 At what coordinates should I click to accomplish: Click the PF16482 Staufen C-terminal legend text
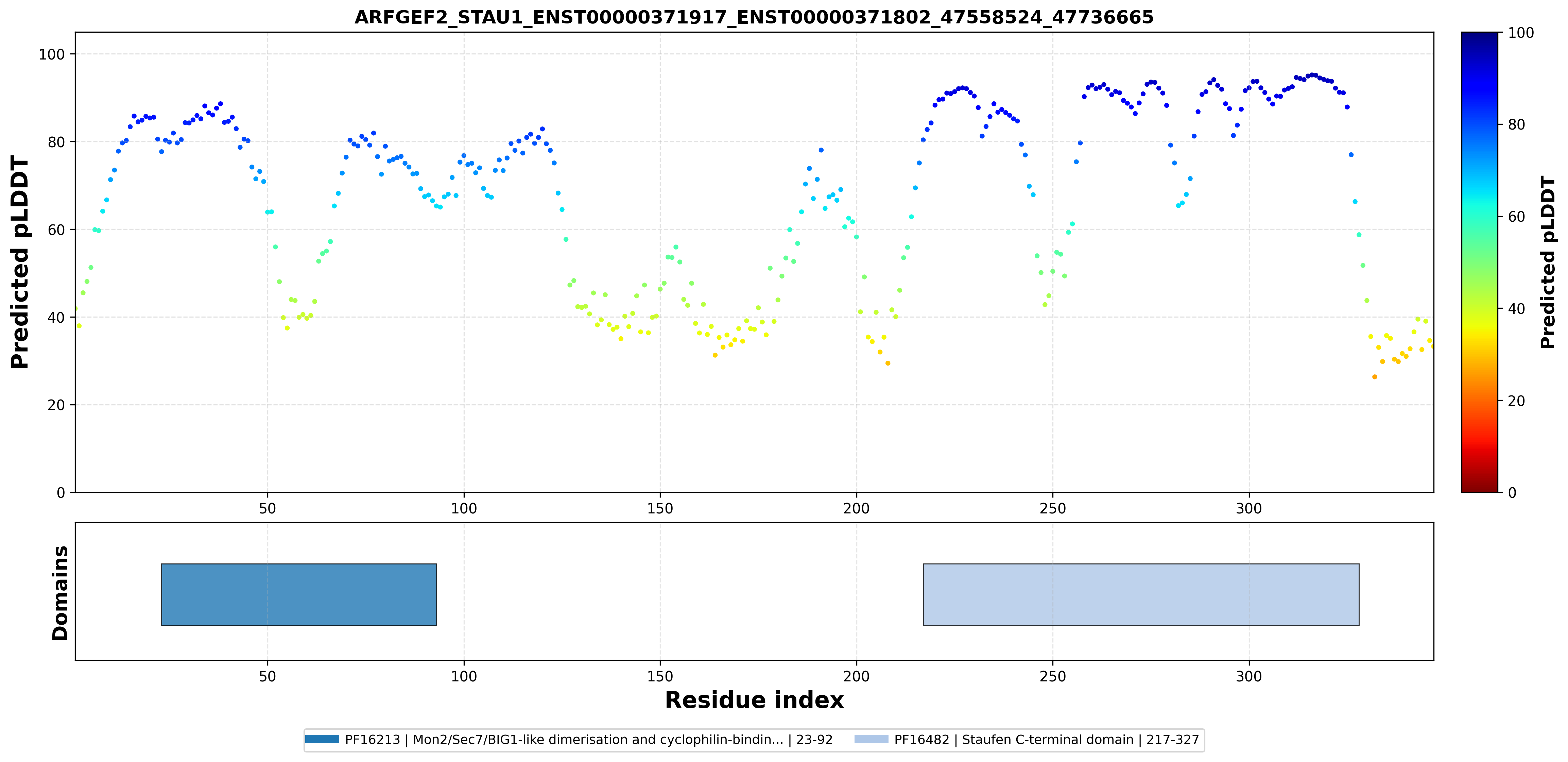(x=1046, y=740)
